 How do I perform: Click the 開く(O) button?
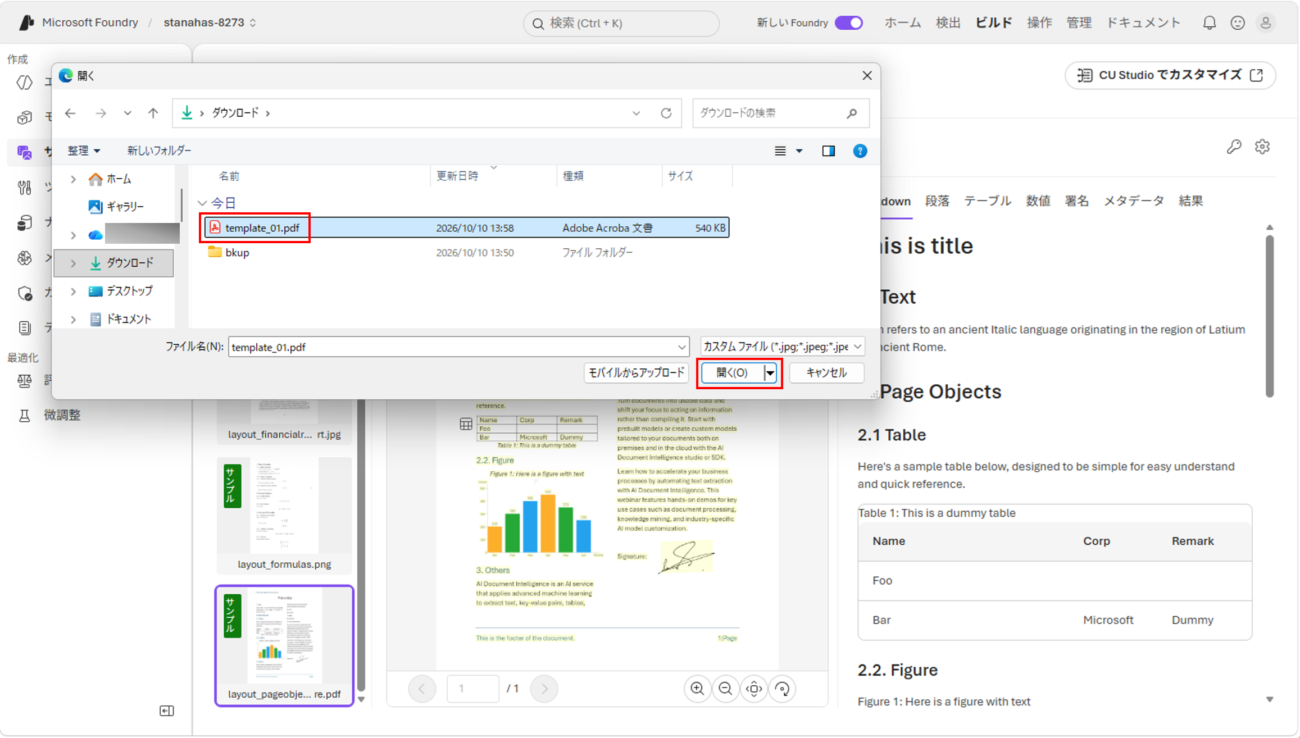(x=732, y=373)
